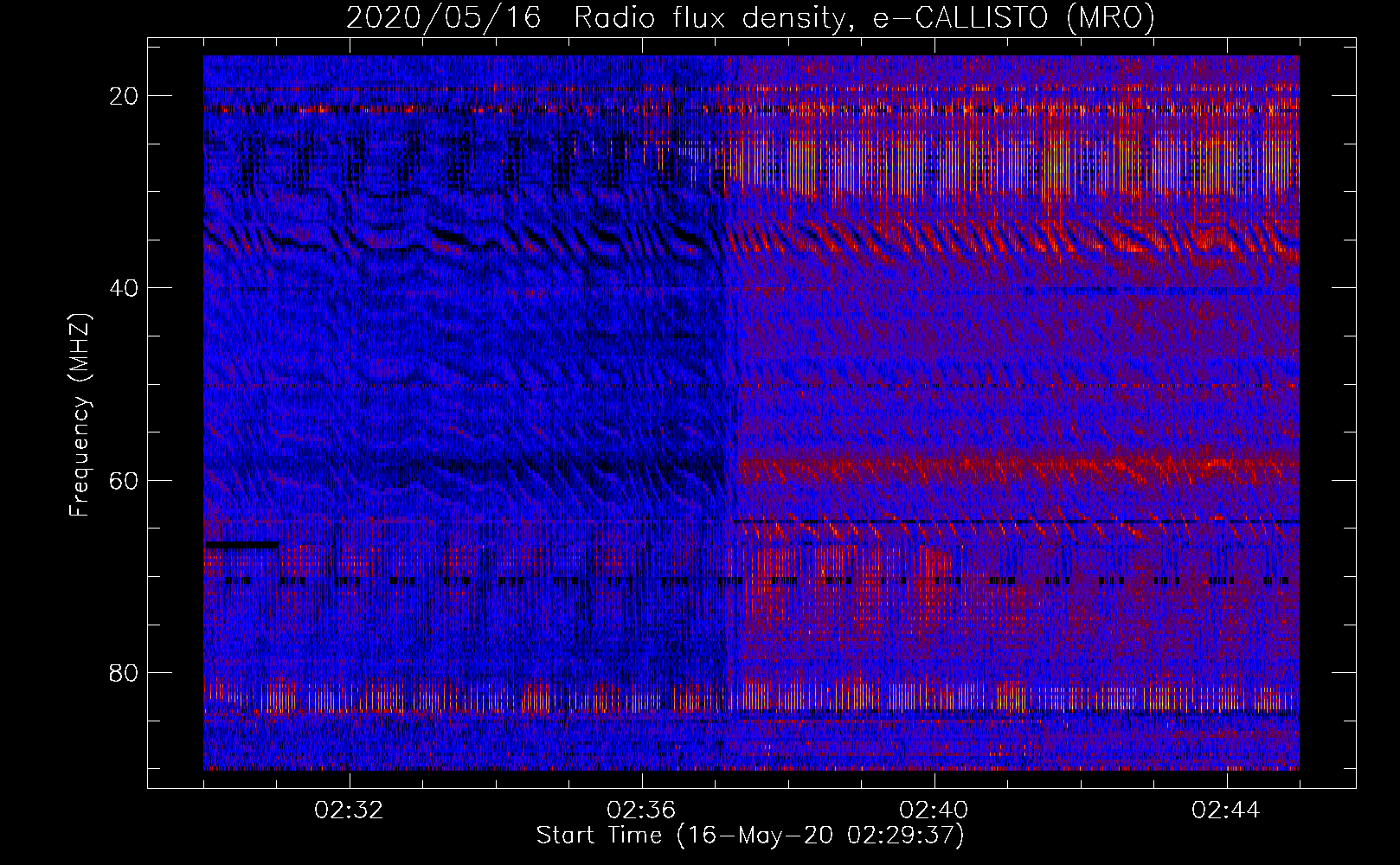Image resolution: width=1400 pixels, height=865 pixels.
Task: Click the '40' frequency tick label
Action: [125, 287]
